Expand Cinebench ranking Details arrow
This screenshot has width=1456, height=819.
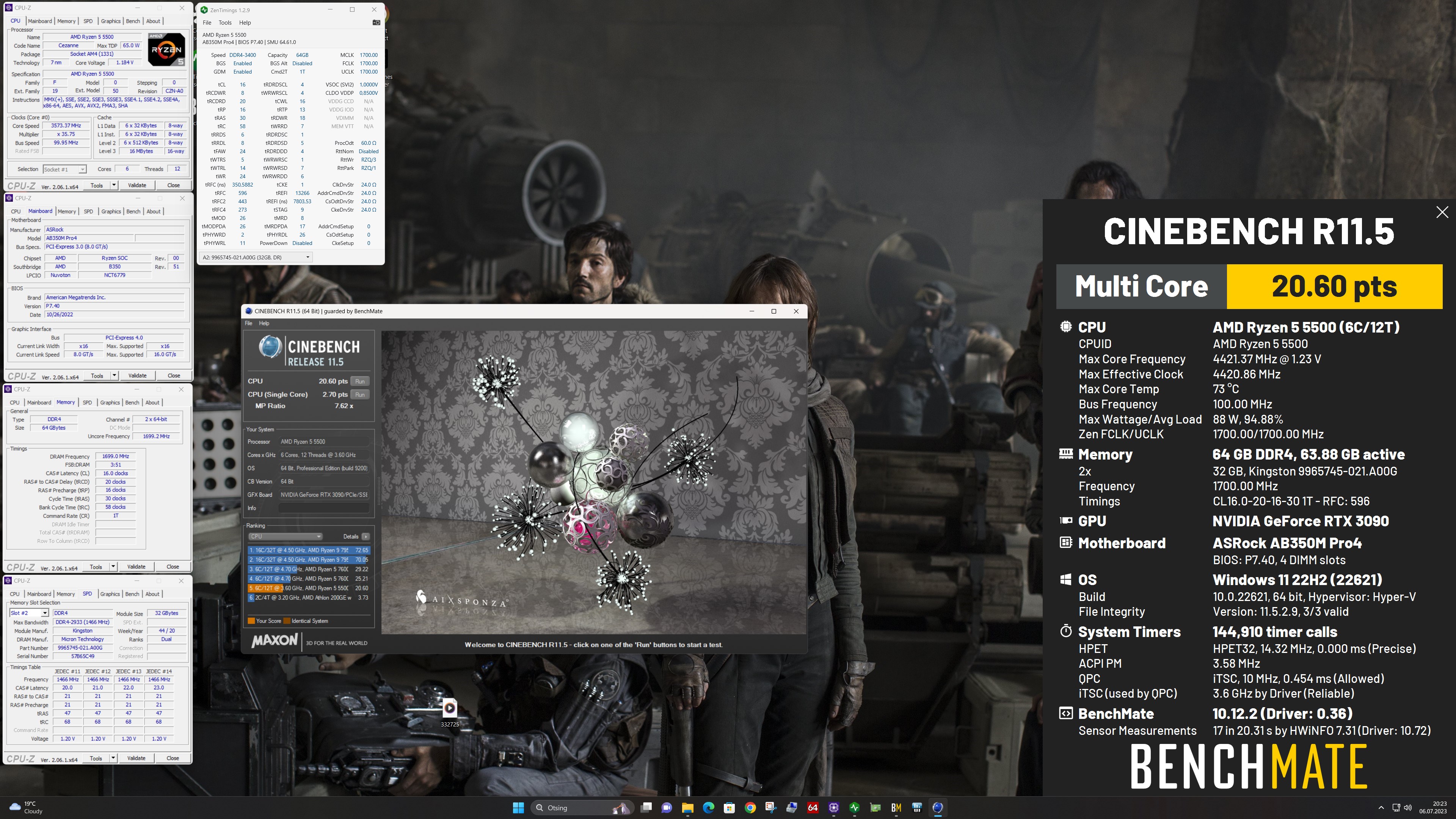pos(366,537)
